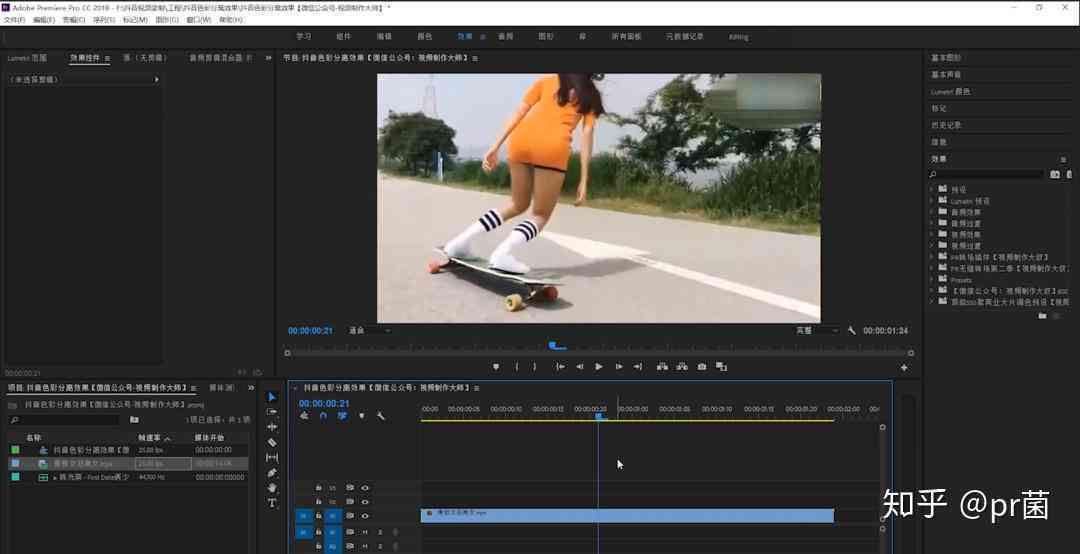The width and height of the screenshot is (1080, 554).
Task: Click the Lift button
Action: pos(662,367)
